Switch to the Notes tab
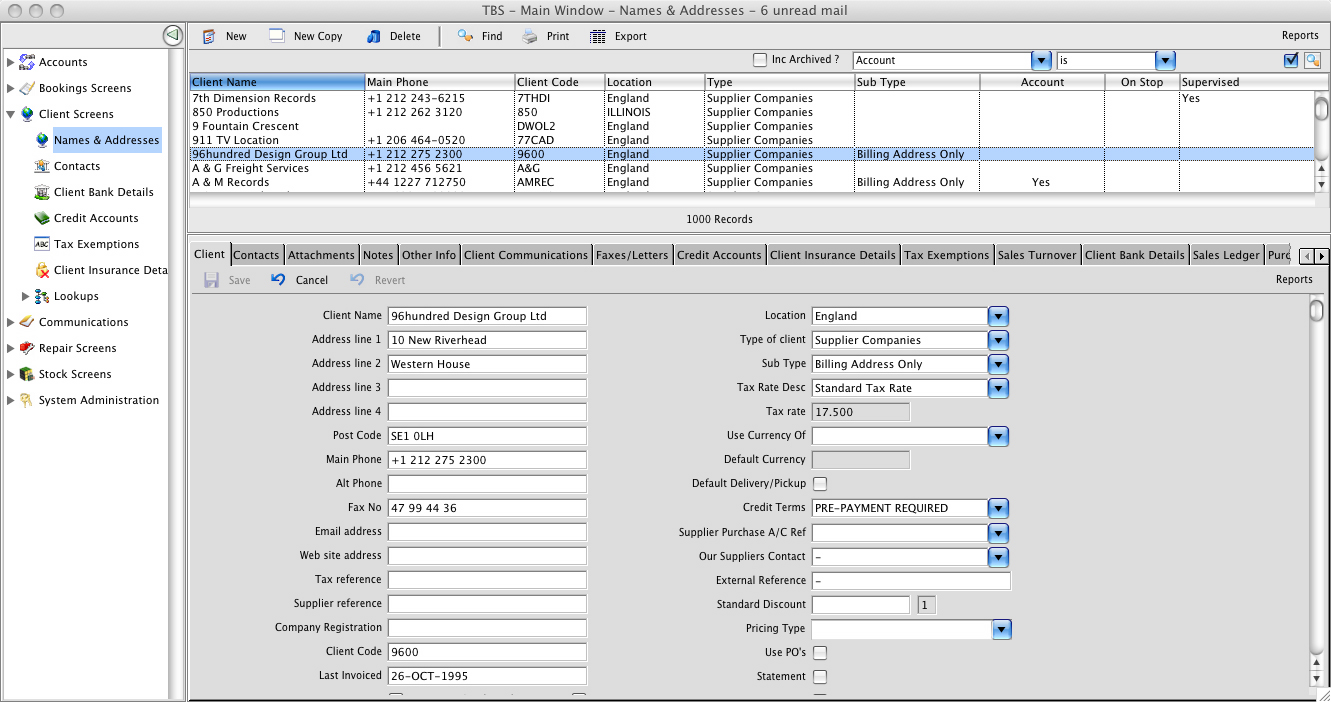Screen dimensions: 1331x702 (378, 255)
